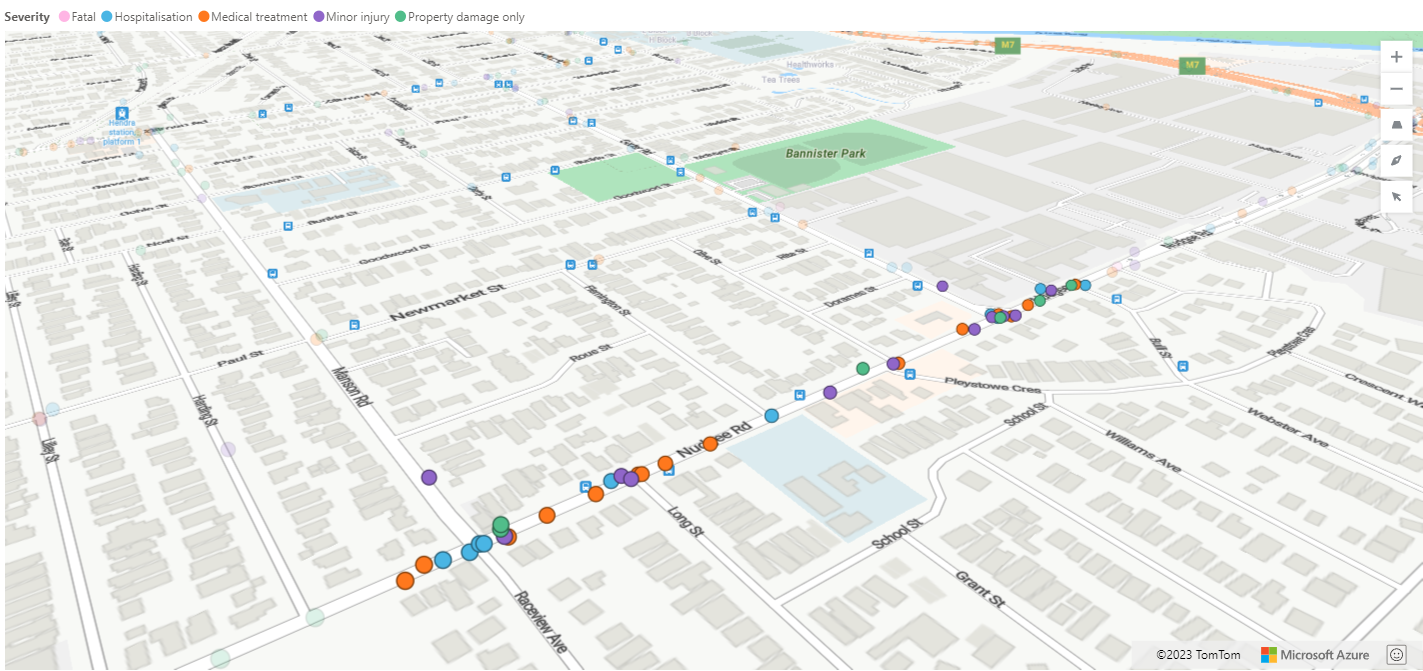Image resolution: width=1423 pixels, height=671 pixels.
Task: Toggle the Property damage only legend item
Action: point(399,16)
